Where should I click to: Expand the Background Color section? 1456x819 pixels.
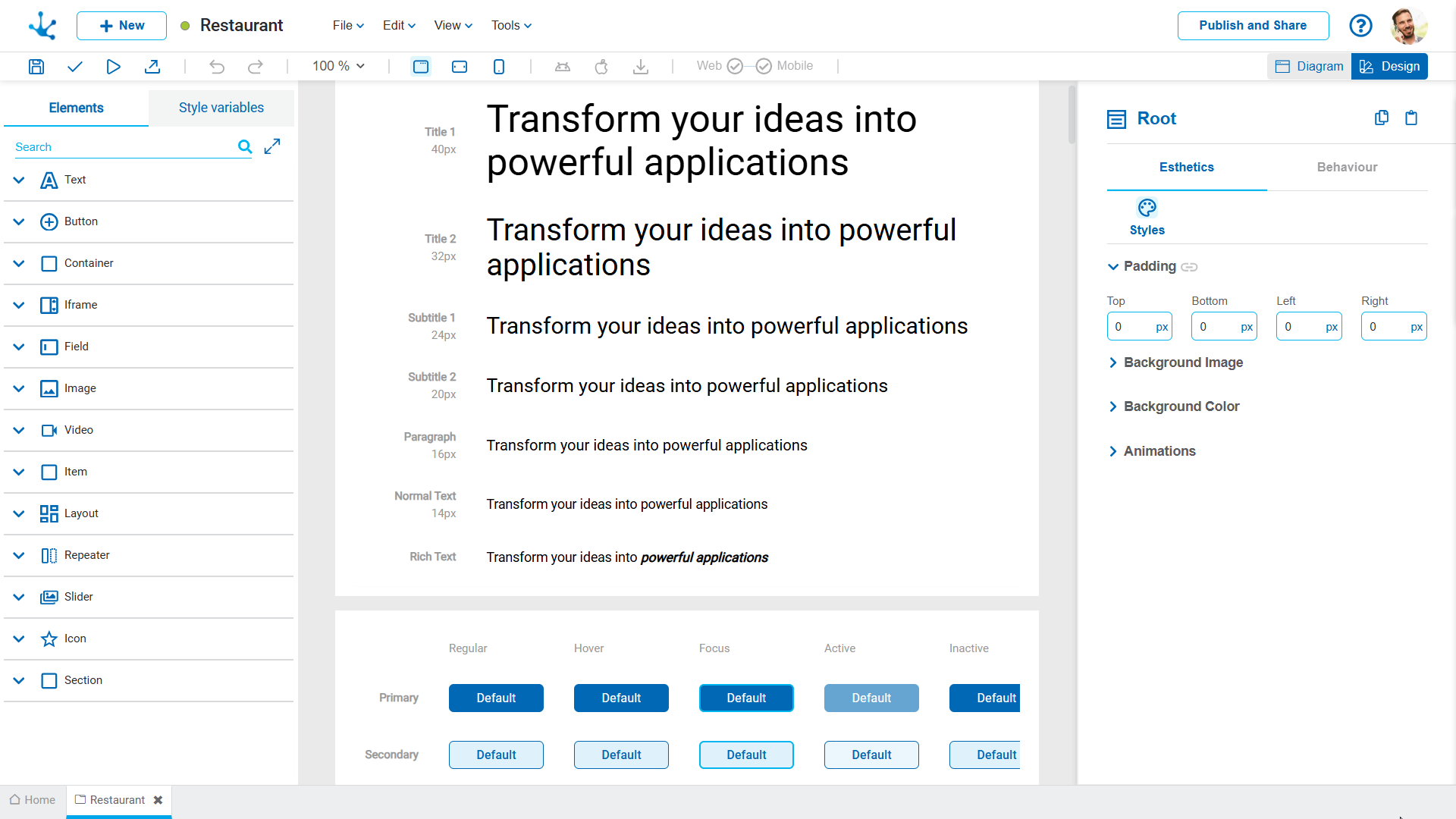pyautogui.click(x=1181, y=406)
